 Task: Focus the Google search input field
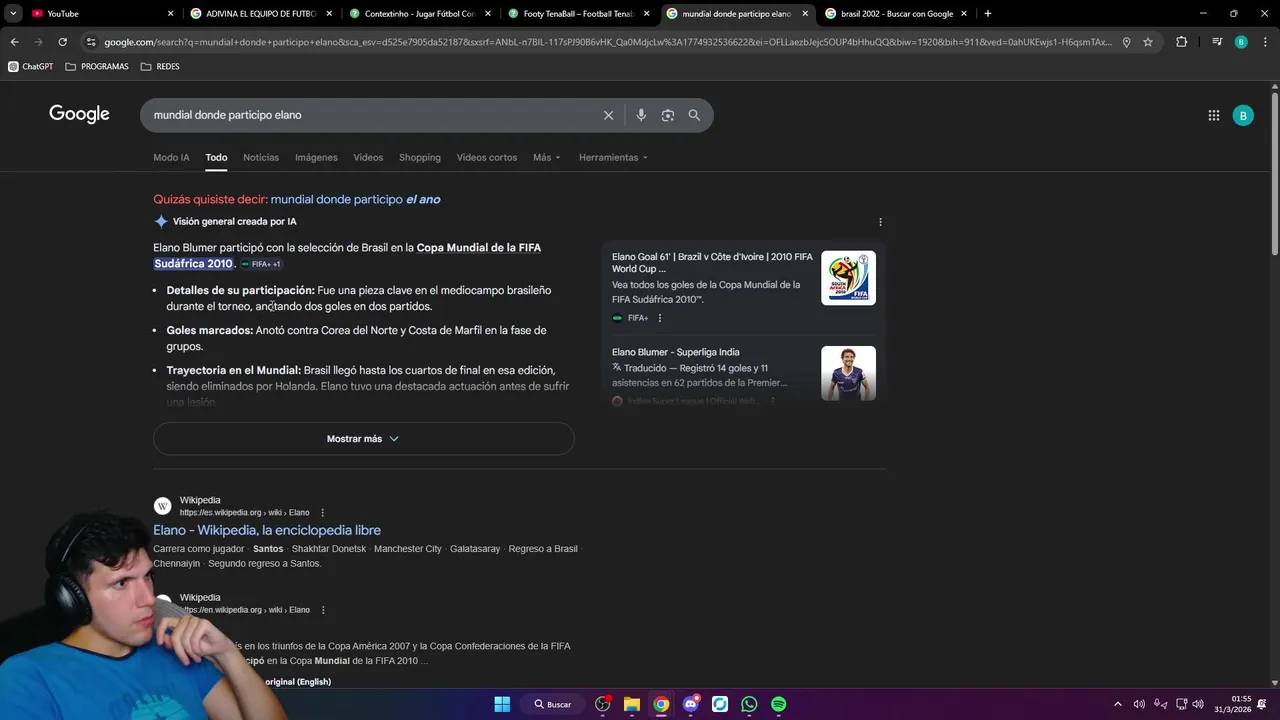click(370, 115)
